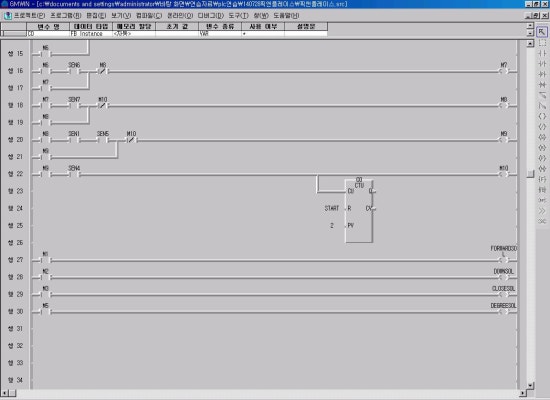Image resolution: width=550 pixels, height=400 pixels.
Task: Pick the function {F} insert tool
Action: coord(542,179)
